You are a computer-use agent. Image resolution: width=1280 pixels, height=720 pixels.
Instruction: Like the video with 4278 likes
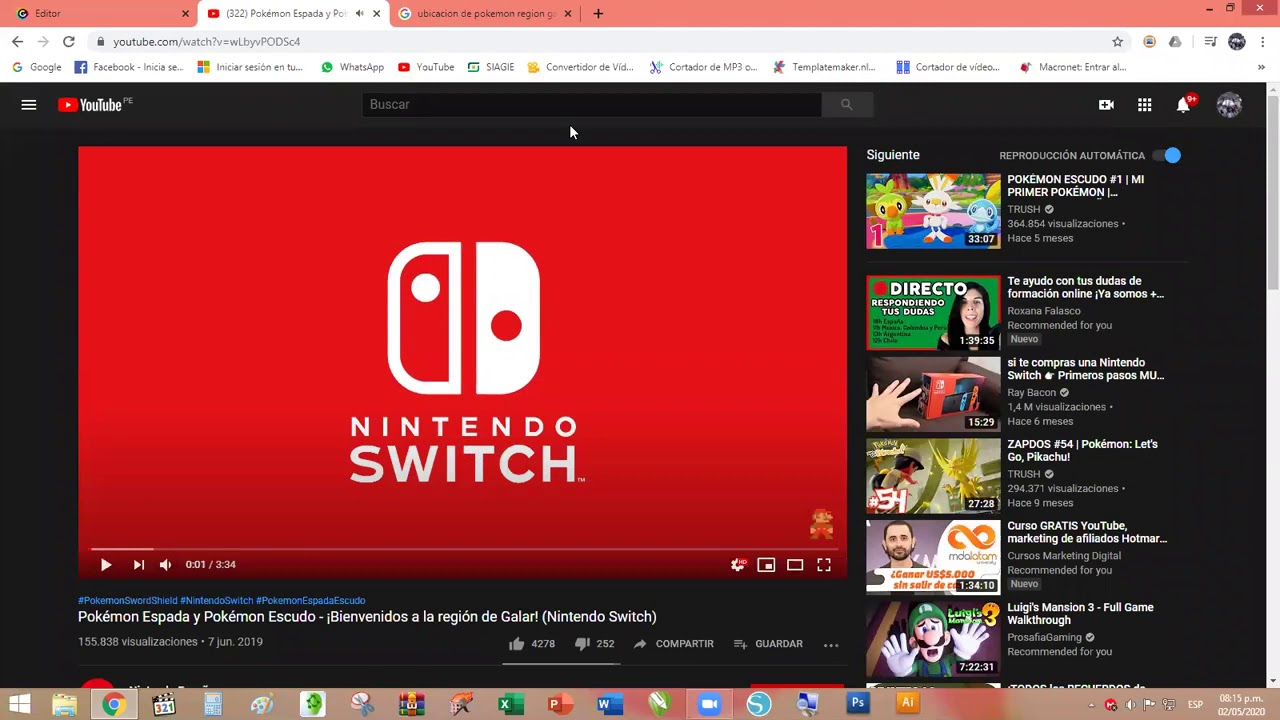point(531,644)
